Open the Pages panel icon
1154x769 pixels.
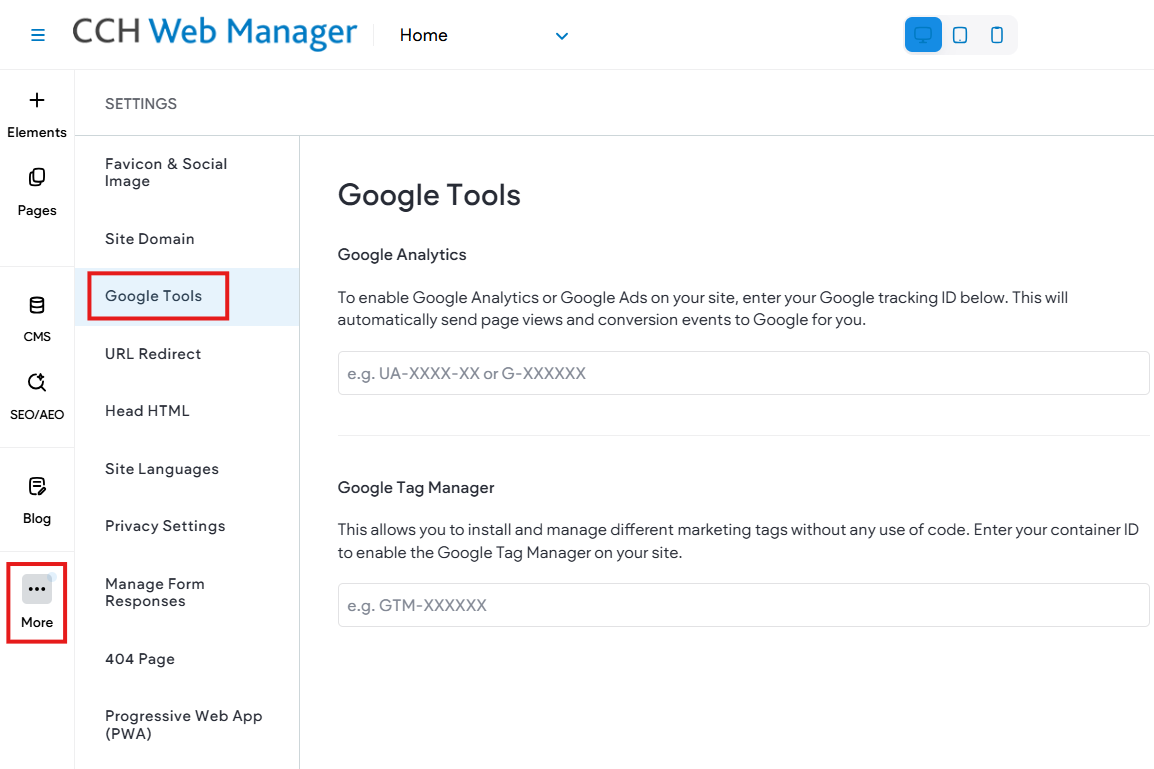(37, 177)
